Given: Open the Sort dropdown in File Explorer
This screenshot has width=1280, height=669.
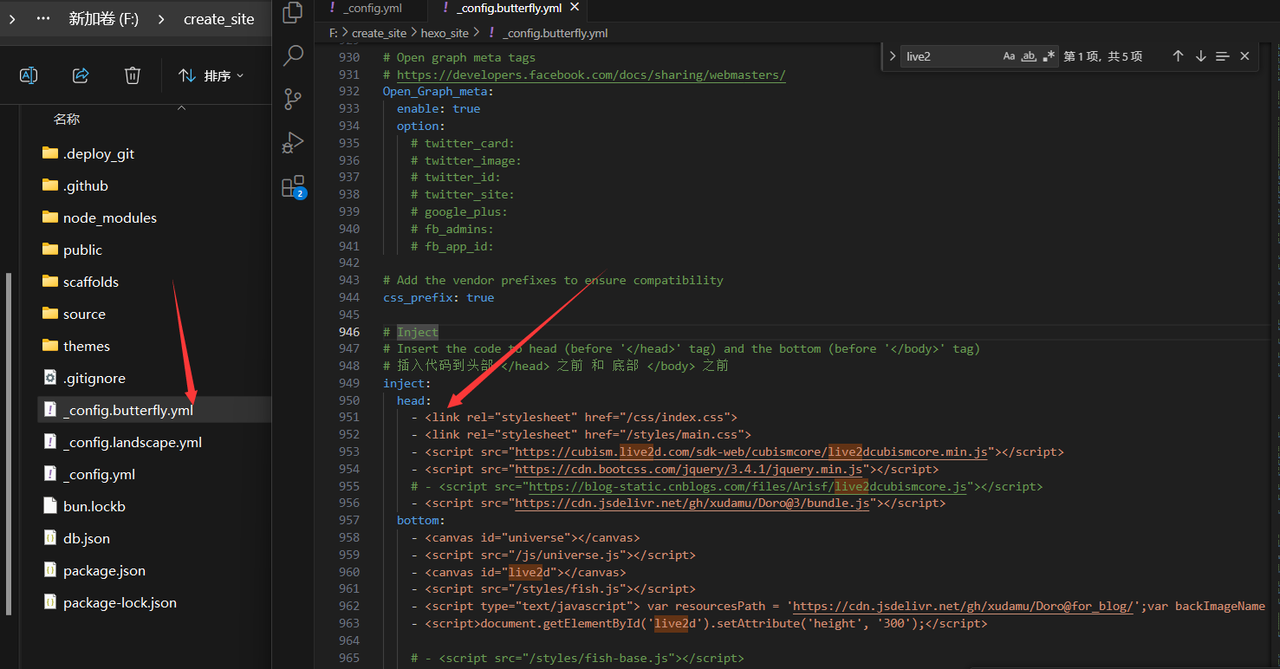Looking at the screenshot, I should [x=211, y=75].
